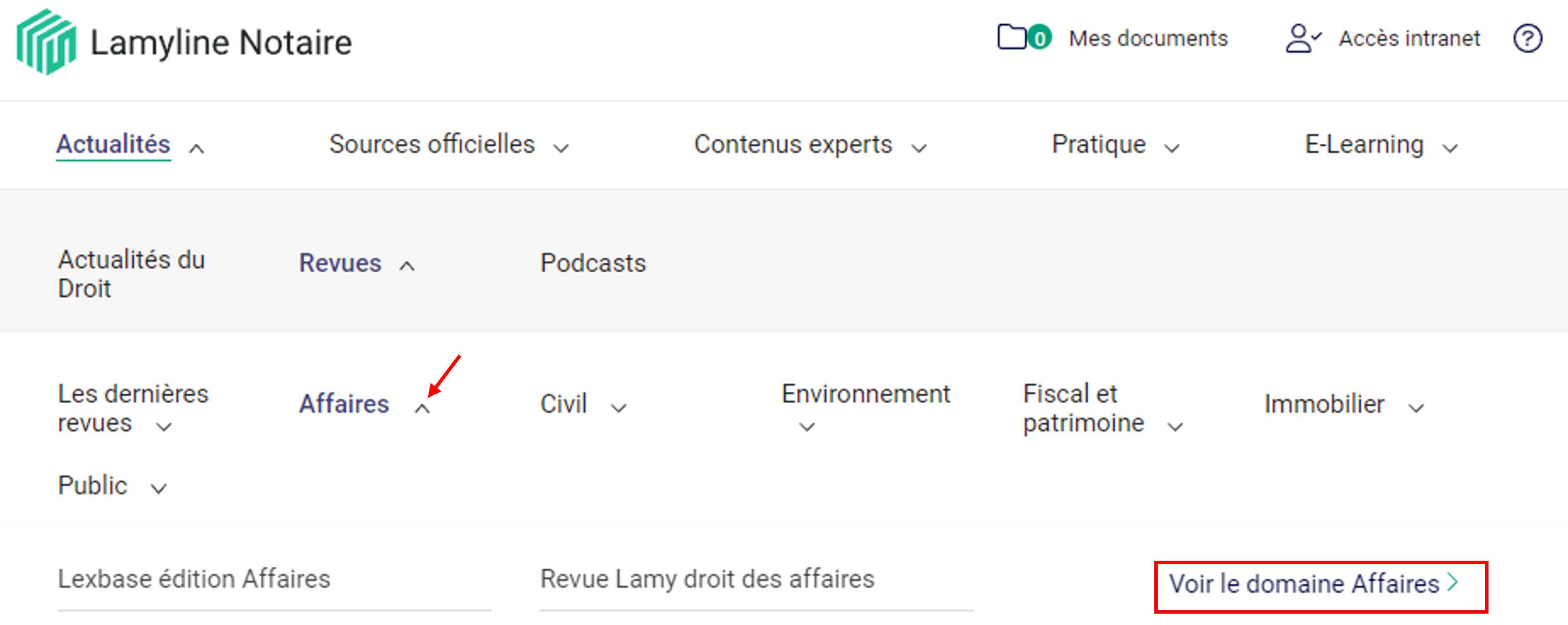Expand the Sources officielles dropdown
The height and width of the screenshot is (625, 1568).
(x=561, y=148)
